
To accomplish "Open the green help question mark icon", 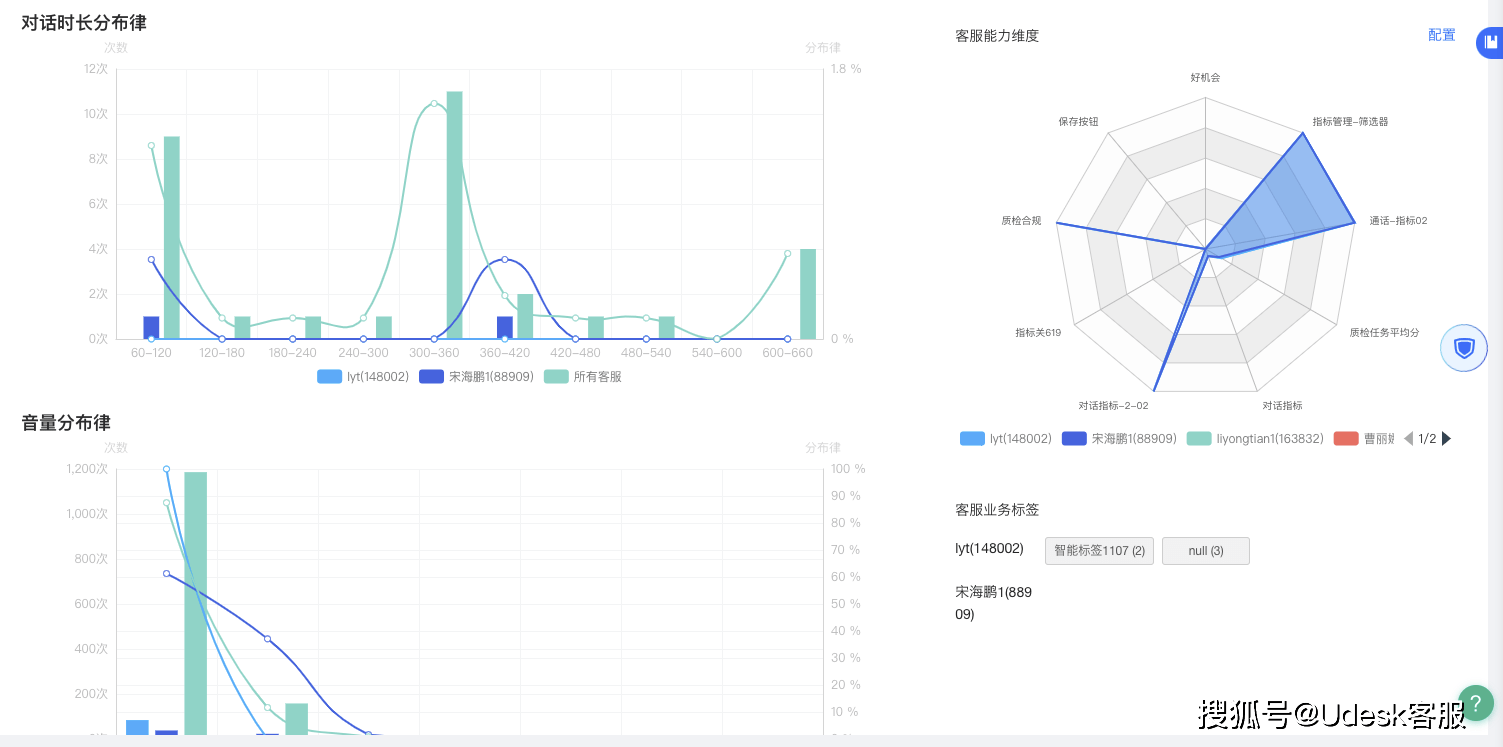I will point(1475,703).
